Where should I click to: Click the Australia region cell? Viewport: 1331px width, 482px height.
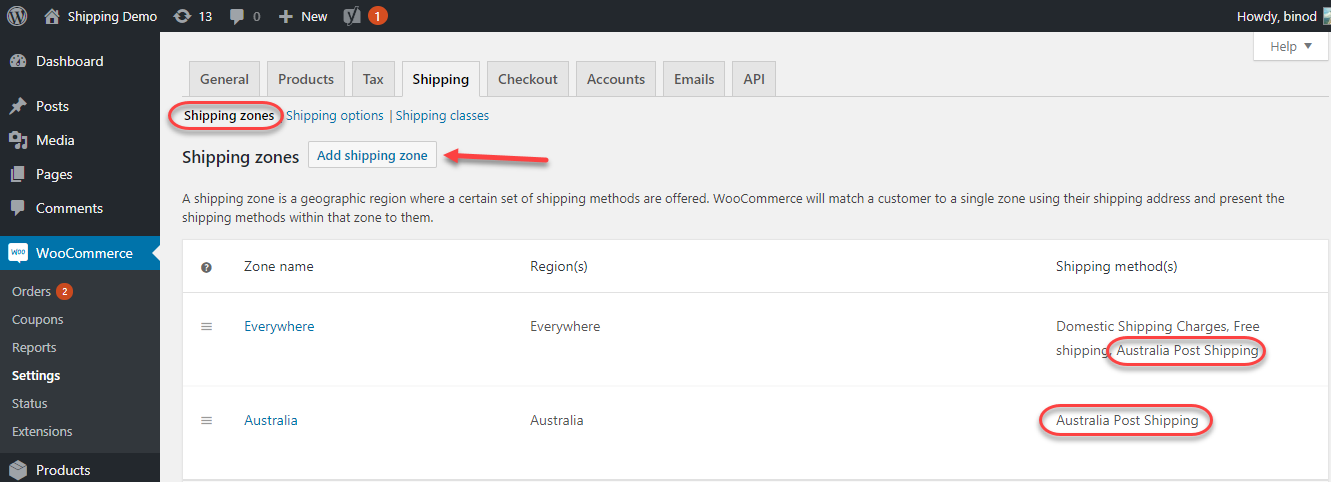[x=557, y=421]
